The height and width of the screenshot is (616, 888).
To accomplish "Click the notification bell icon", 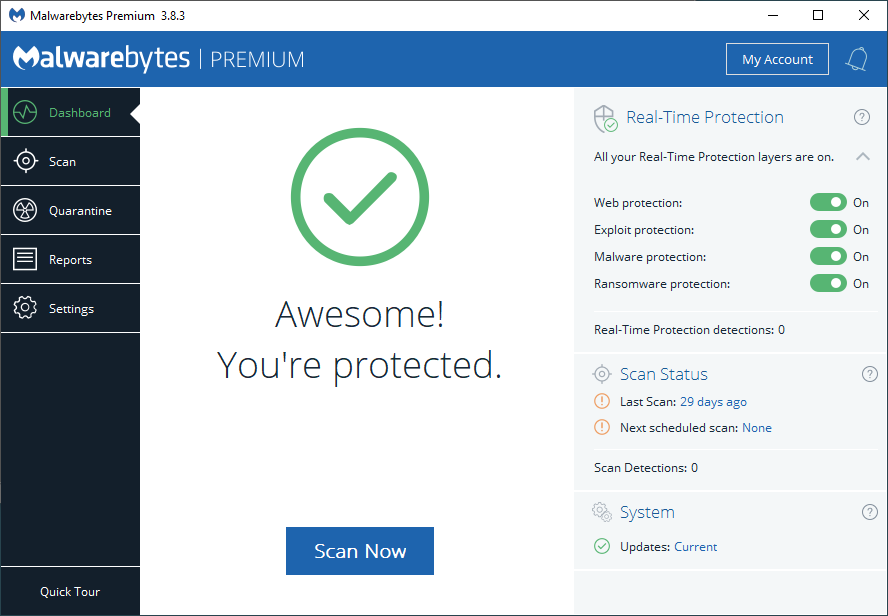I will point(856,59).
